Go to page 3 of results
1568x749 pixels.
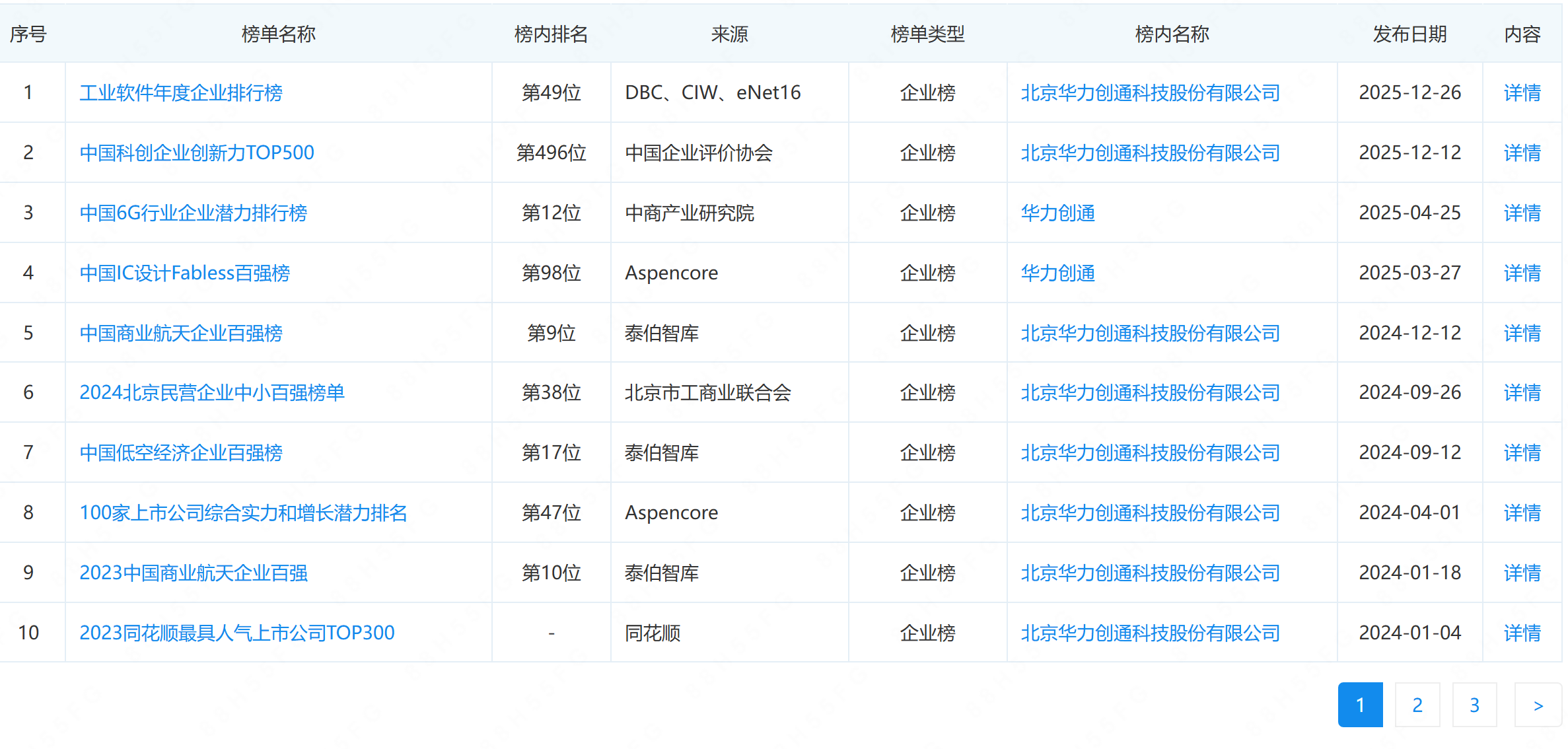click(x=1474, y=705)
